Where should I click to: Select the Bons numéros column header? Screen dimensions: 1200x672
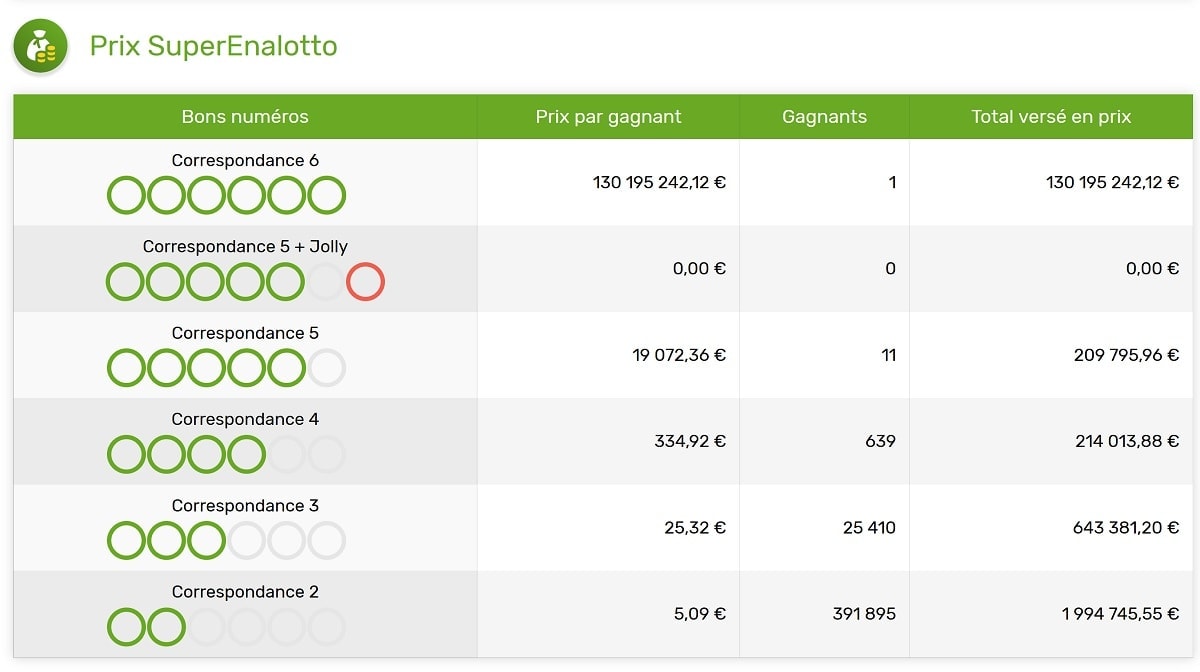coord(245,117)
